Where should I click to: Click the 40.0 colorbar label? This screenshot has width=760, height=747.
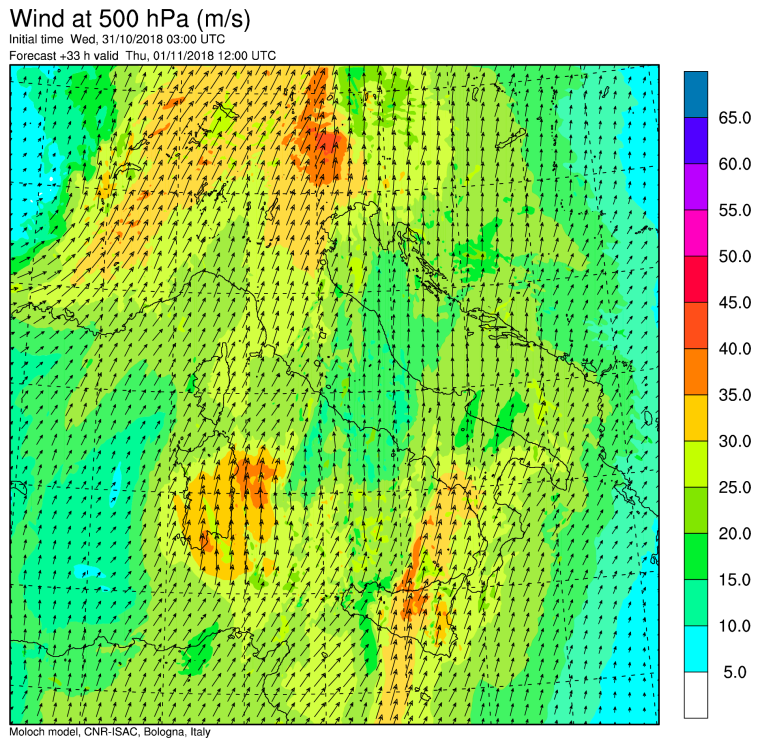point(734,349)
